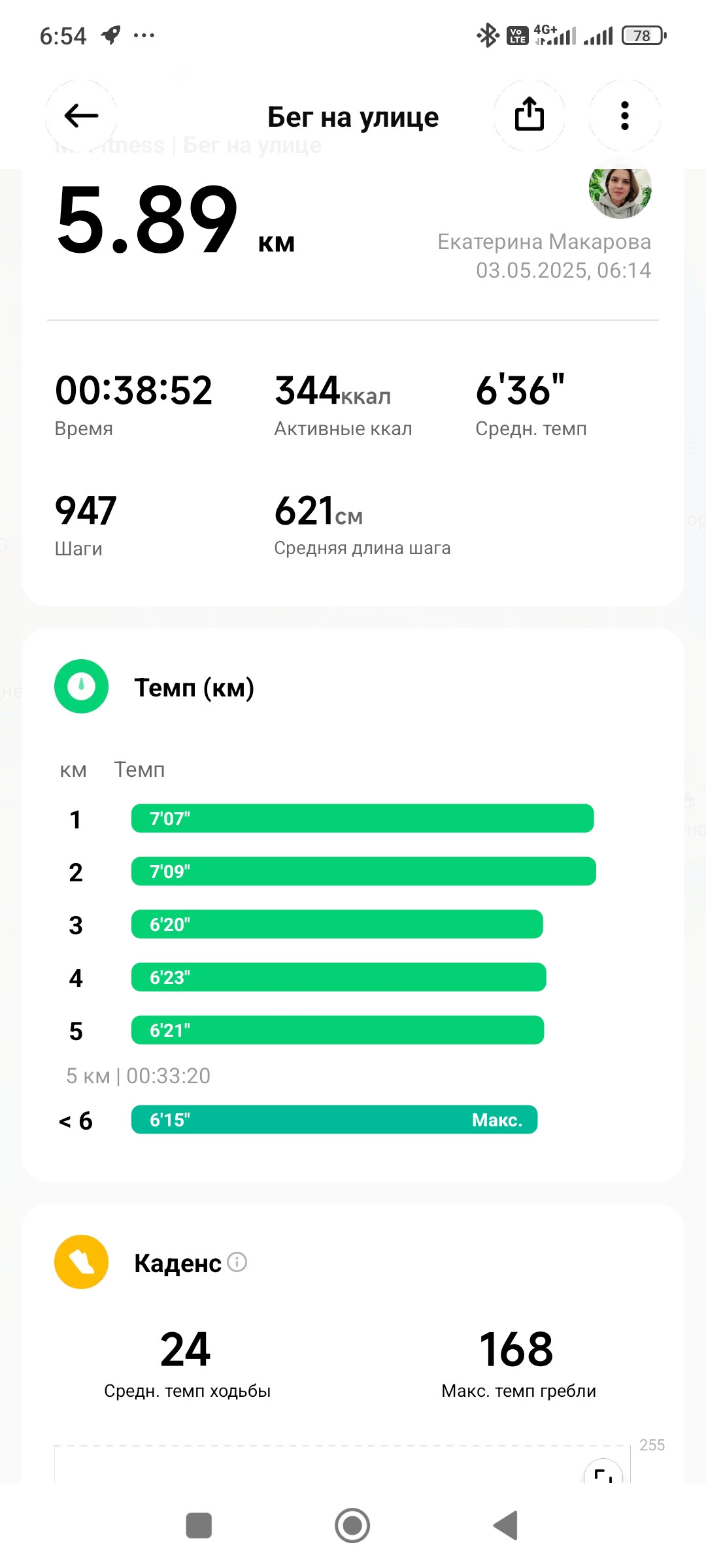Tap the Android back triangle button
This screenshot has width=706, height=1568.
506,1526
